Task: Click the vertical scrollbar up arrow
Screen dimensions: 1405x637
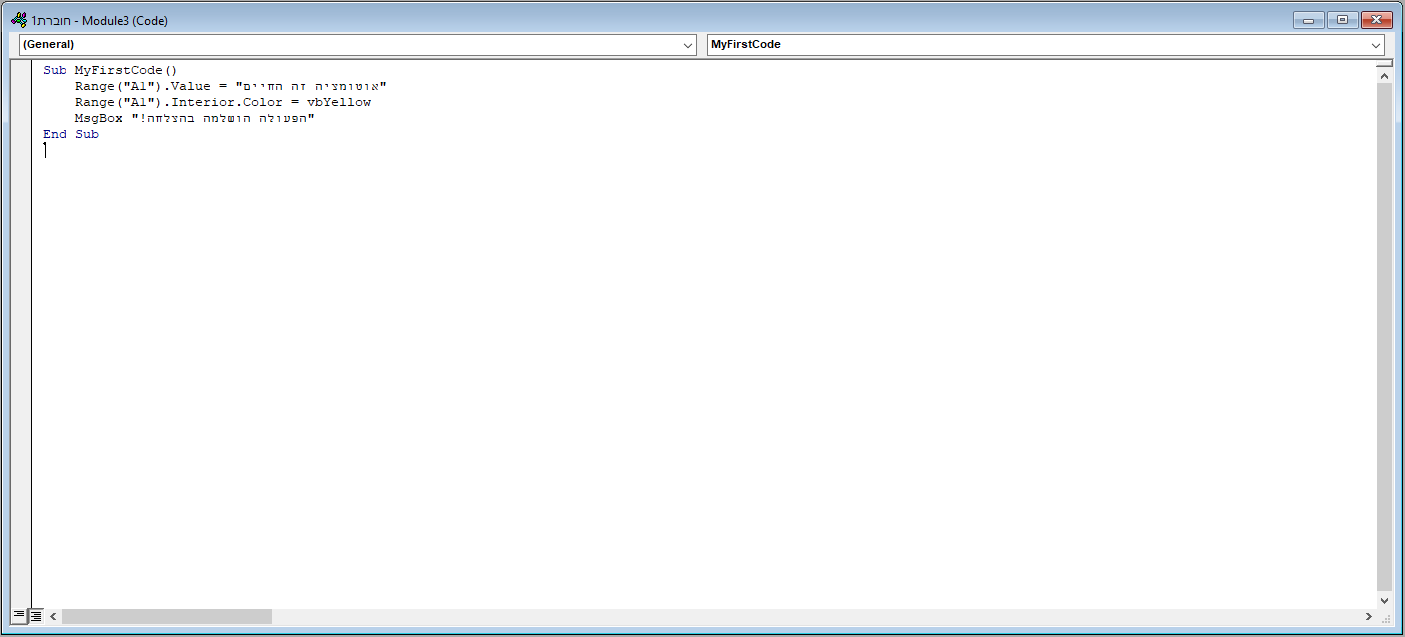Action: pyautogui.click(x=1384, y=76)
